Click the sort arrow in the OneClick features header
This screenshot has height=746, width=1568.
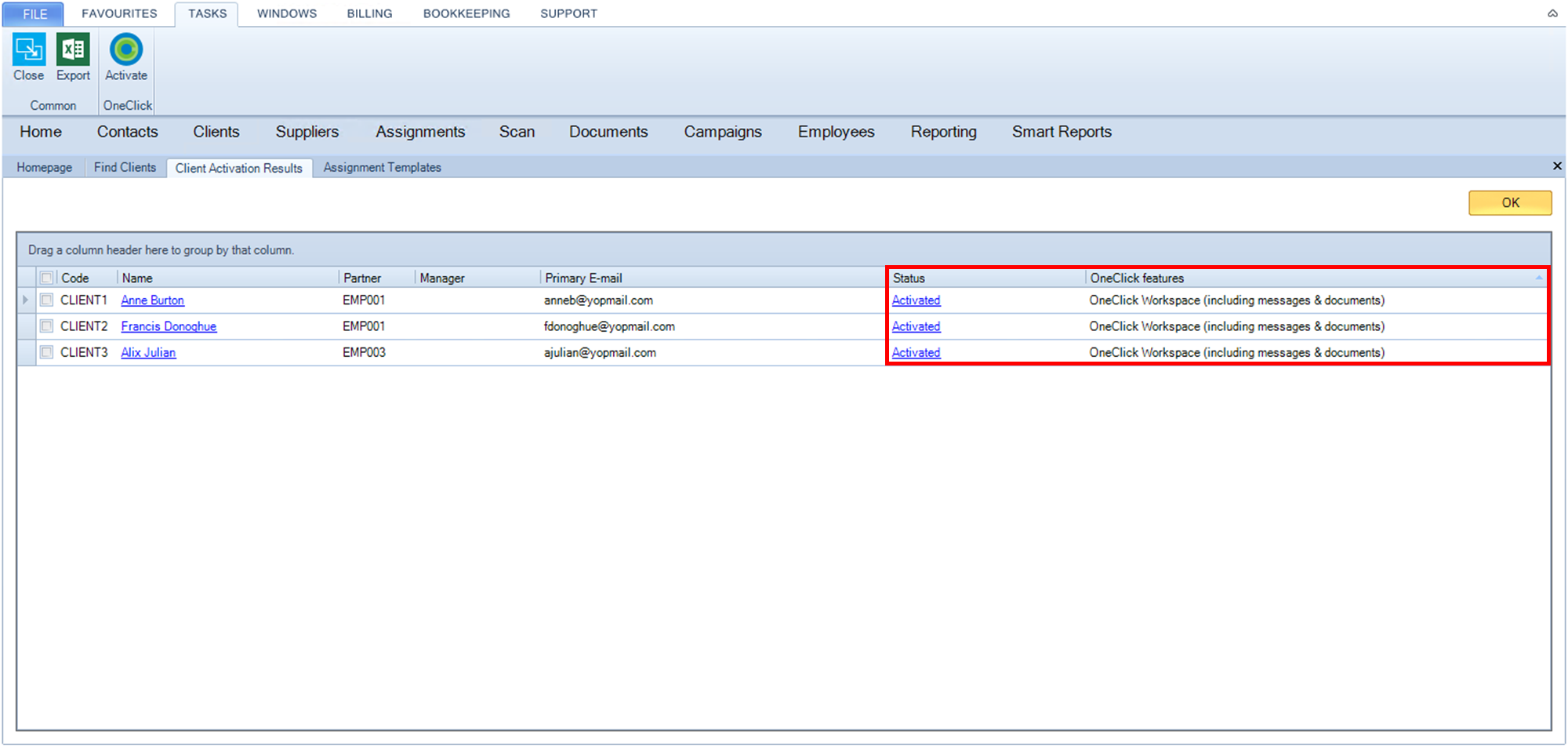pyautogui.click(x=1538, y=278)
